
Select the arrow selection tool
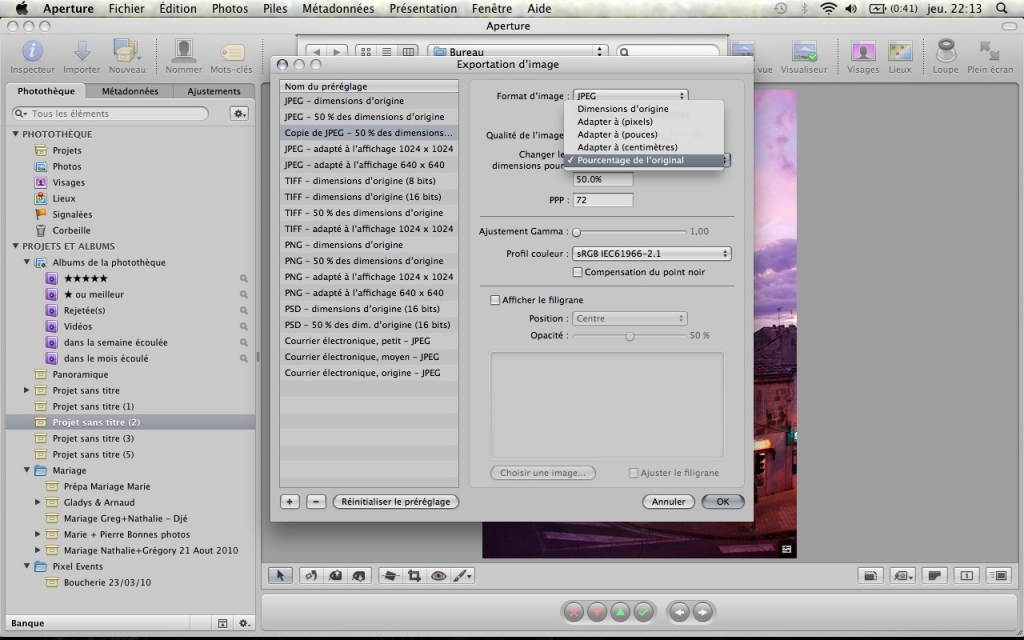[x=280, y=575]
